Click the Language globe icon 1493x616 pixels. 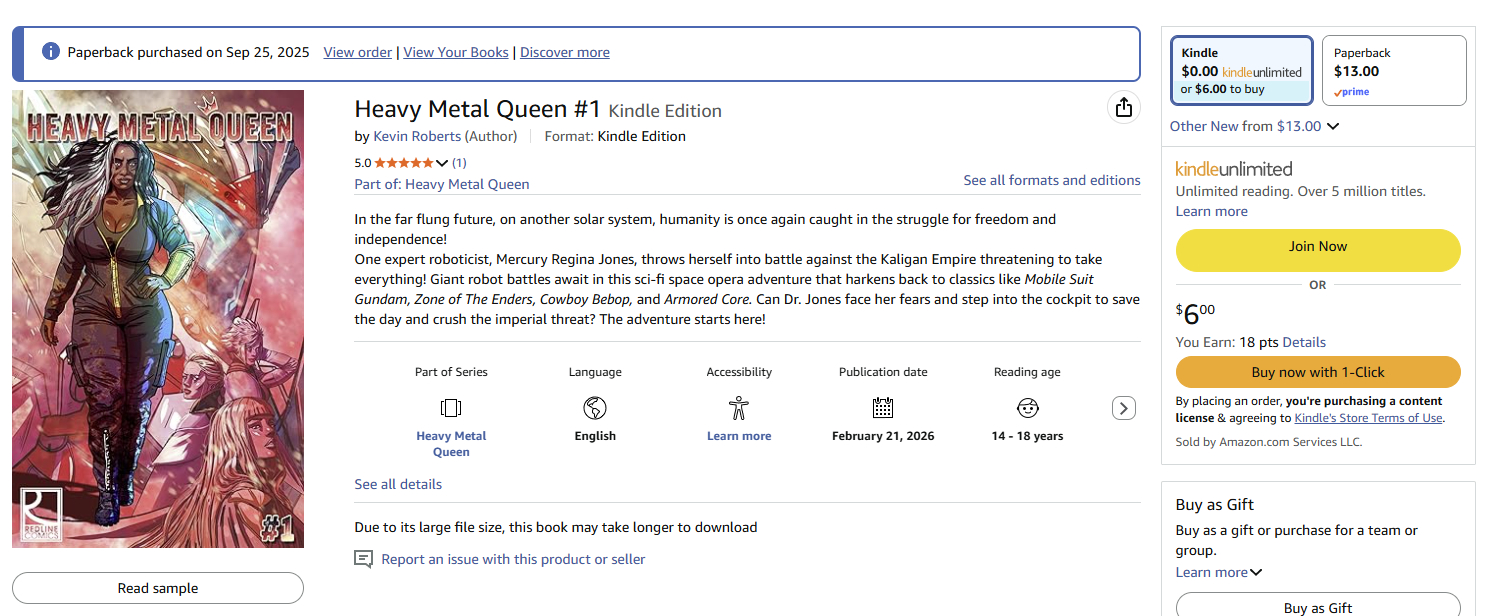pyautogui.click(x=595, y=408)
